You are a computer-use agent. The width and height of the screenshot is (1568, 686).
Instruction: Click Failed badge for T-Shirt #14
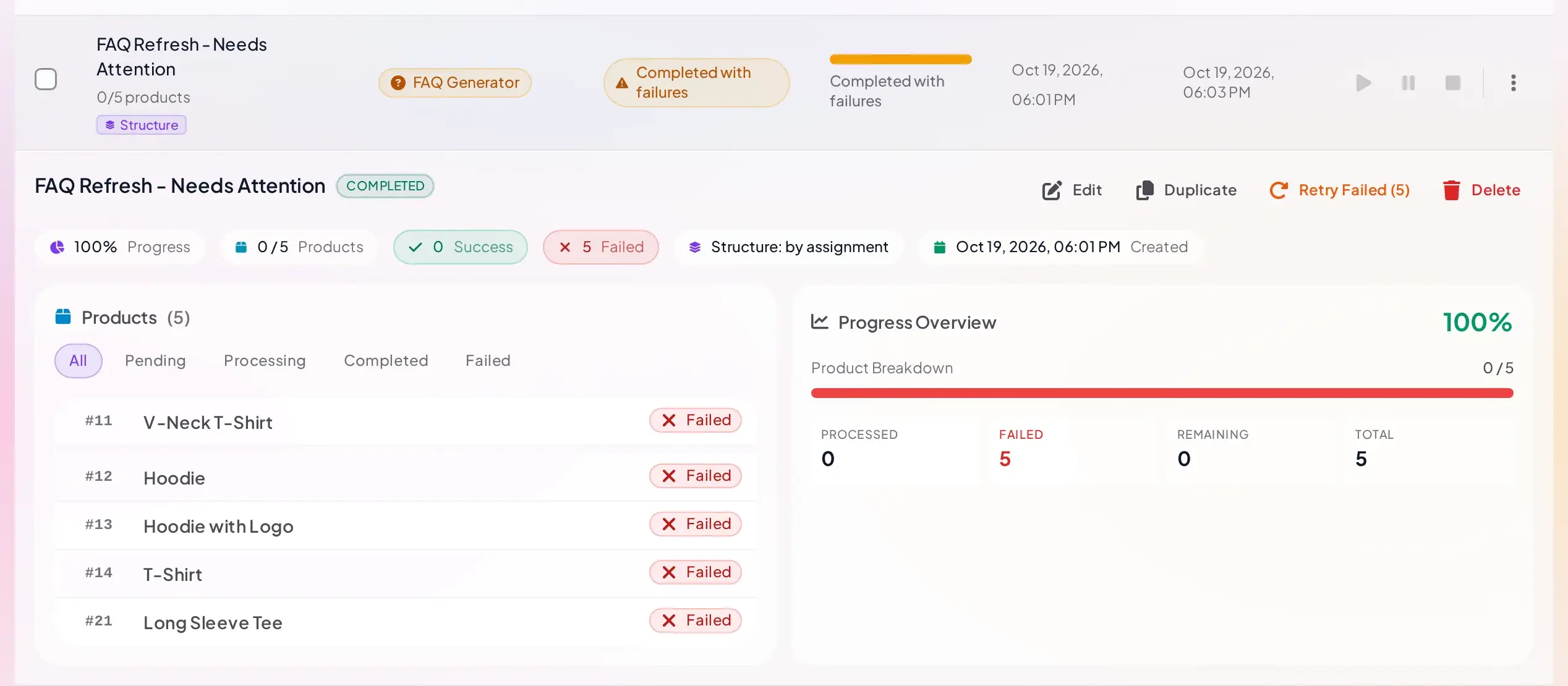pos(696,572)
